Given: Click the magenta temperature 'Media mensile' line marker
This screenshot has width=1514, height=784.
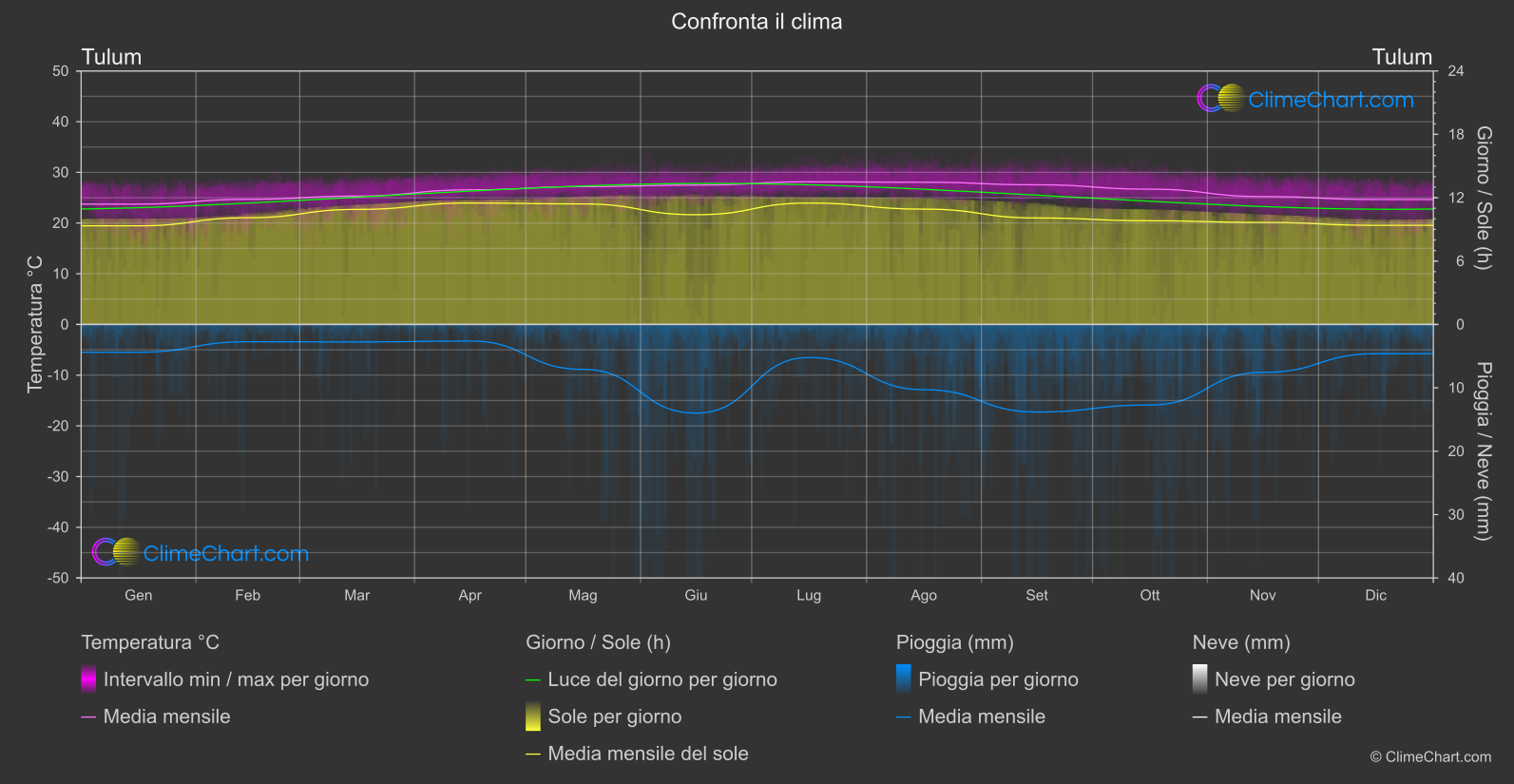Looking at the screenshot, I should pos(88,717).
